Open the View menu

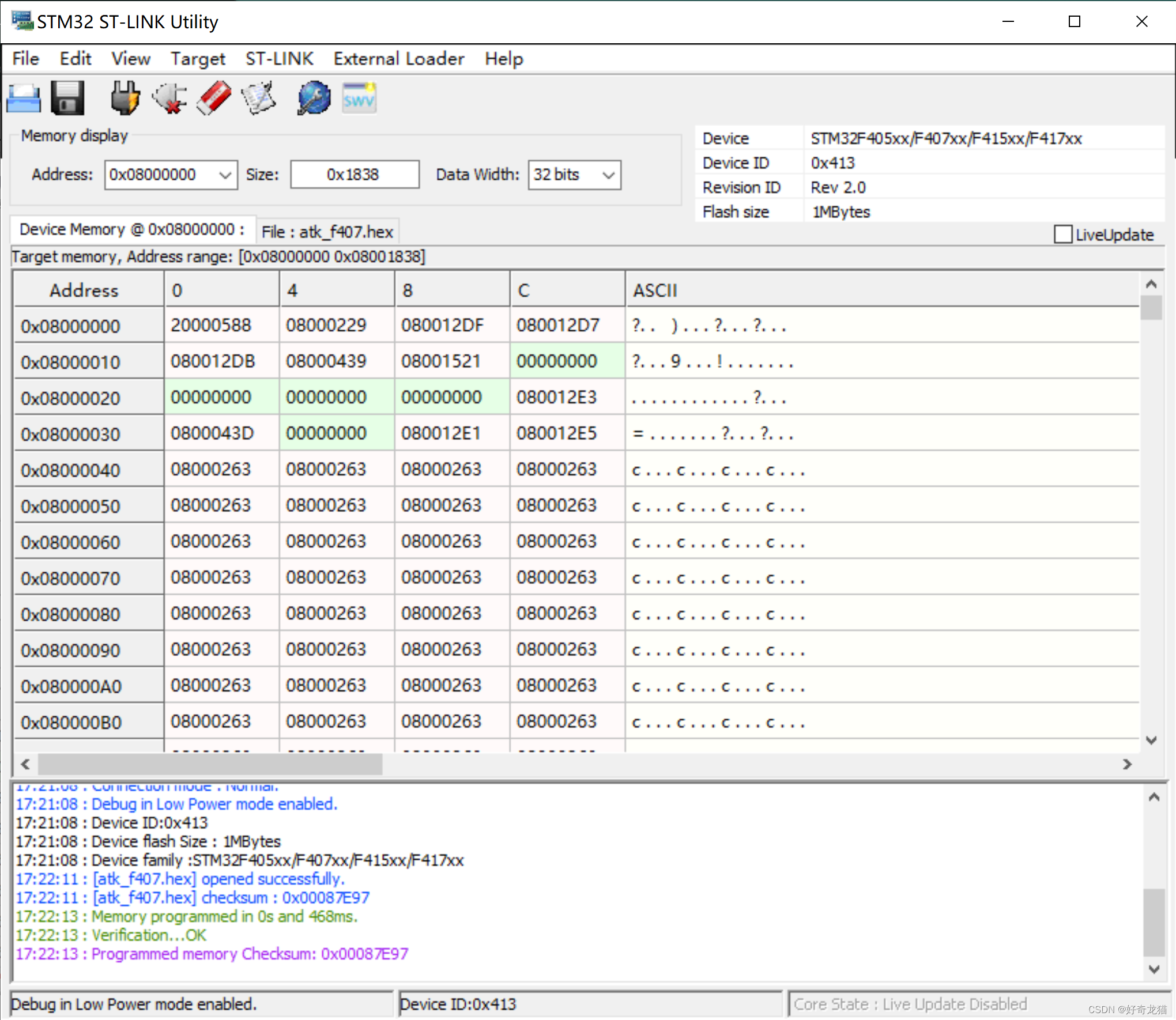pos(131,59)
